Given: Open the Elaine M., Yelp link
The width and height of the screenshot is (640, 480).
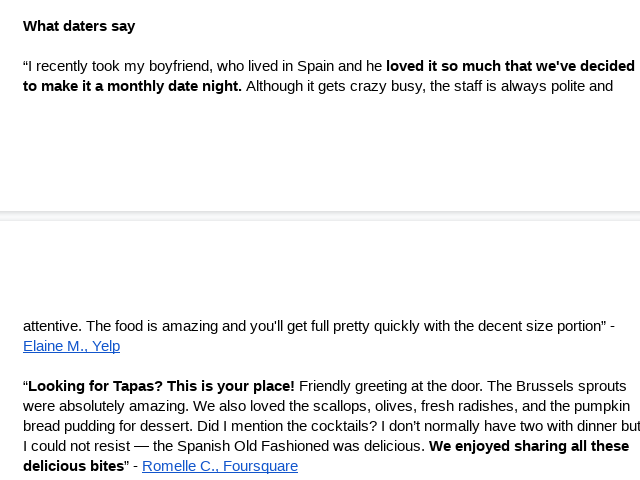Looking at the screenshot, I should coord(71,346).
